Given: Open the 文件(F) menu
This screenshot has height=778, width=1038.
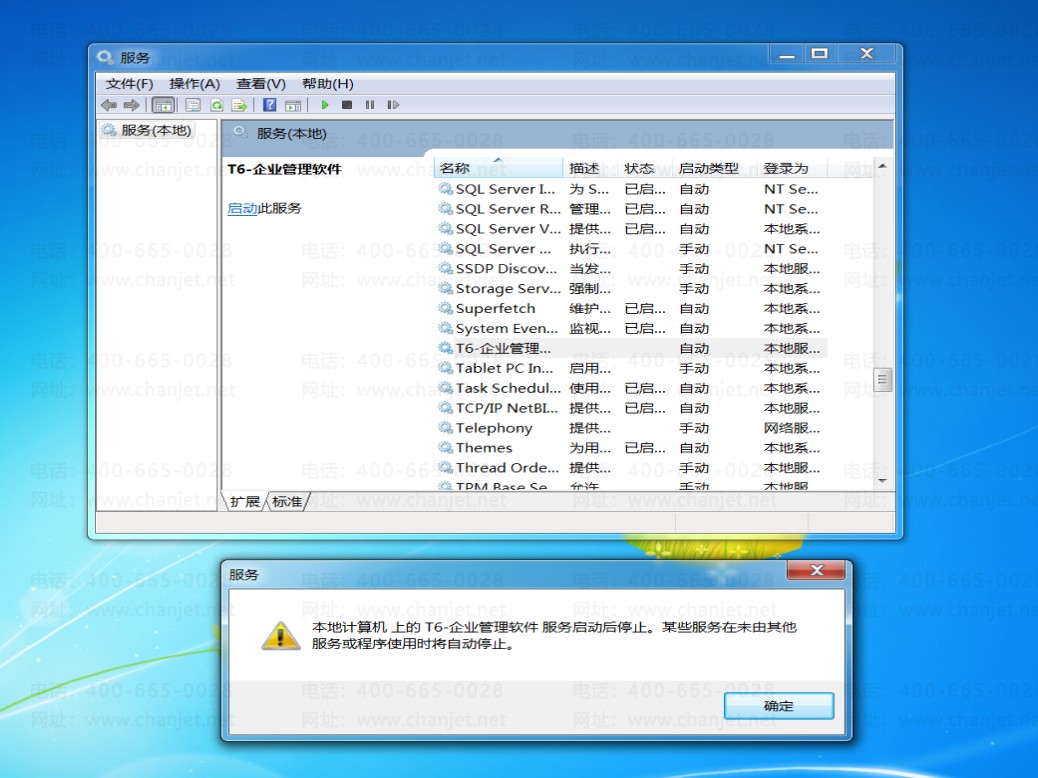Looking at the screenshot, I should pos(129,84).
